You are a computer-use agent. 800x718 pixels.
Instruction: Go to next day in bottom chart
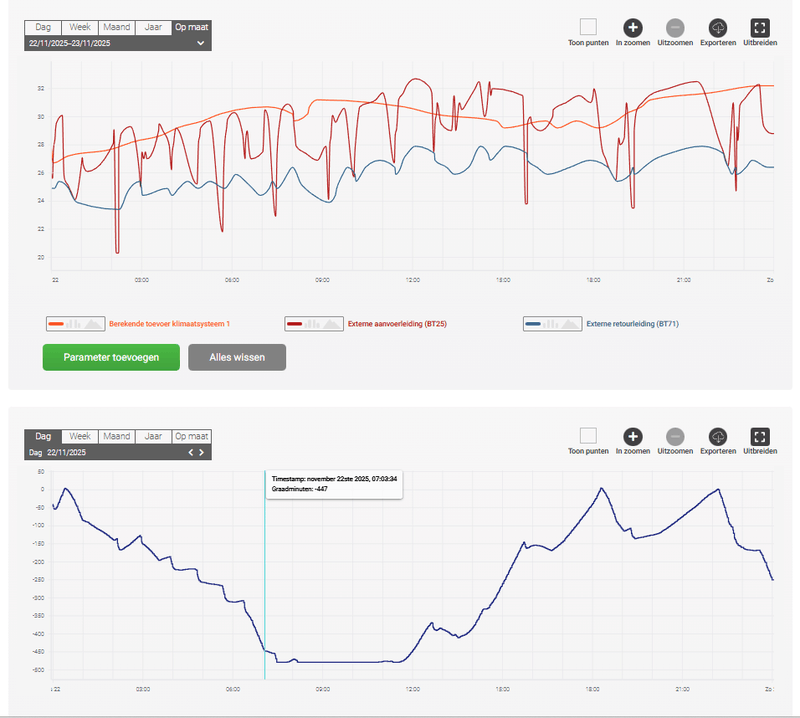coord(202,452)
